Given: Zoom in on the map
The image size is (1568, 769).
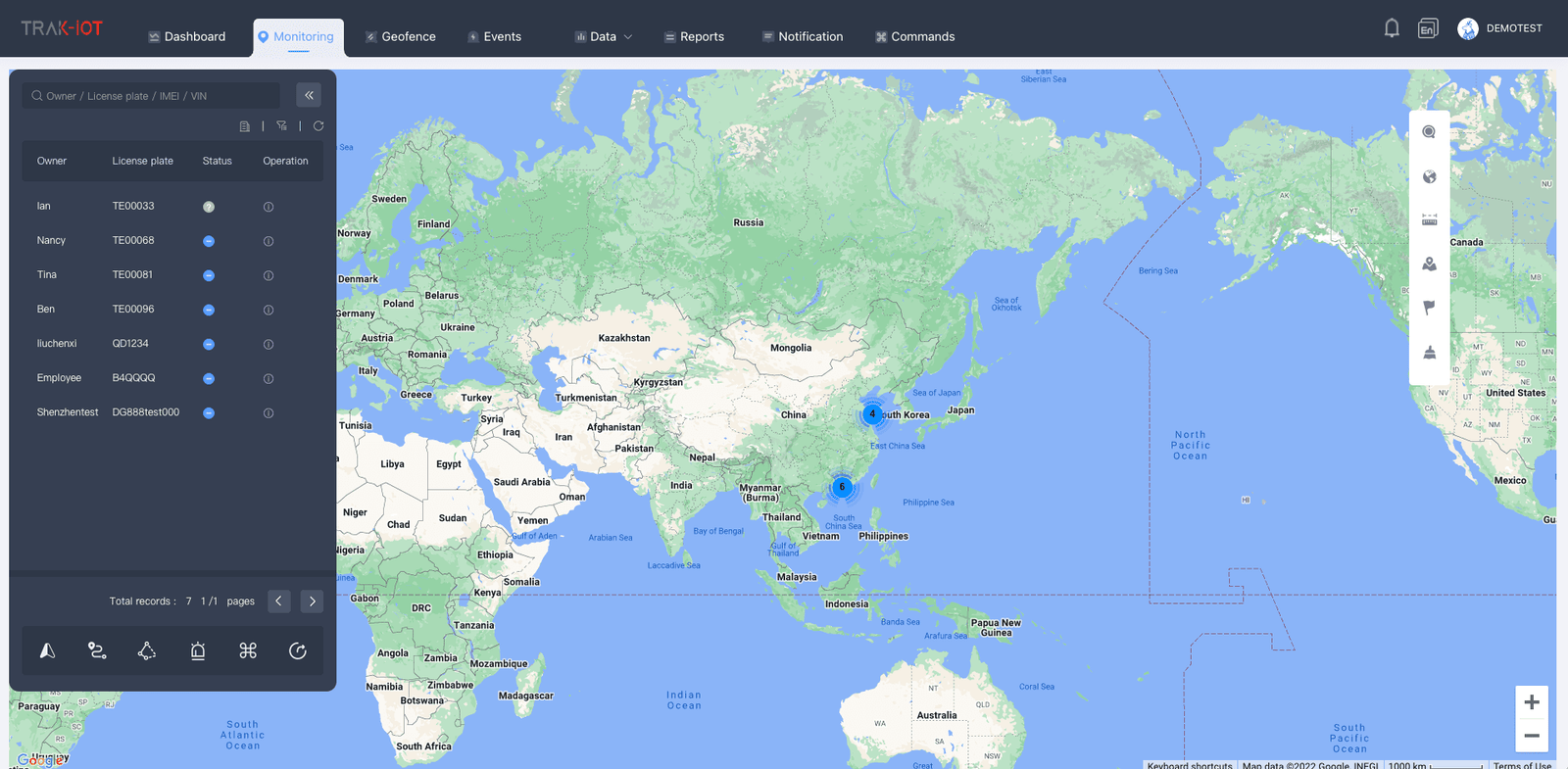Looking at the screenshot, I should [x=1532, y=702].
